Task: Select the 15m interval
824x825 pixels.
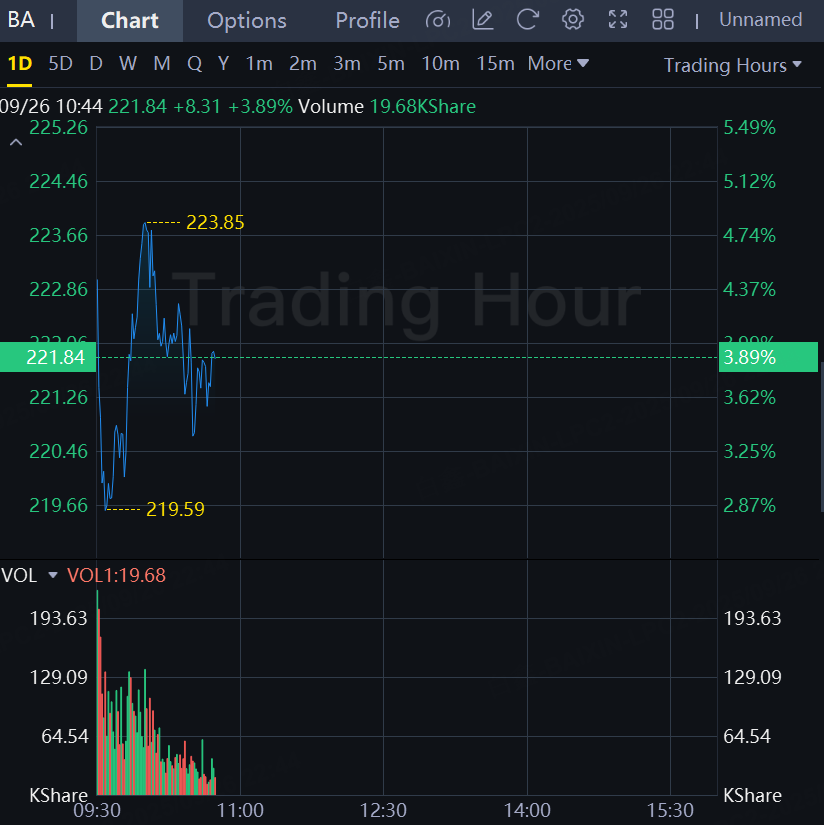Action: click(495, 64)
